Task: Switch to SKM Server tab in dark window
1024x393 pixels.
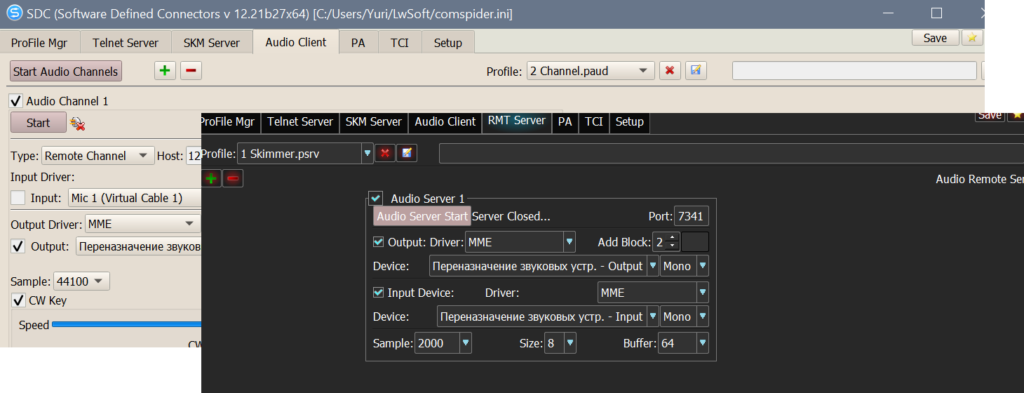Action: point(374,122)
